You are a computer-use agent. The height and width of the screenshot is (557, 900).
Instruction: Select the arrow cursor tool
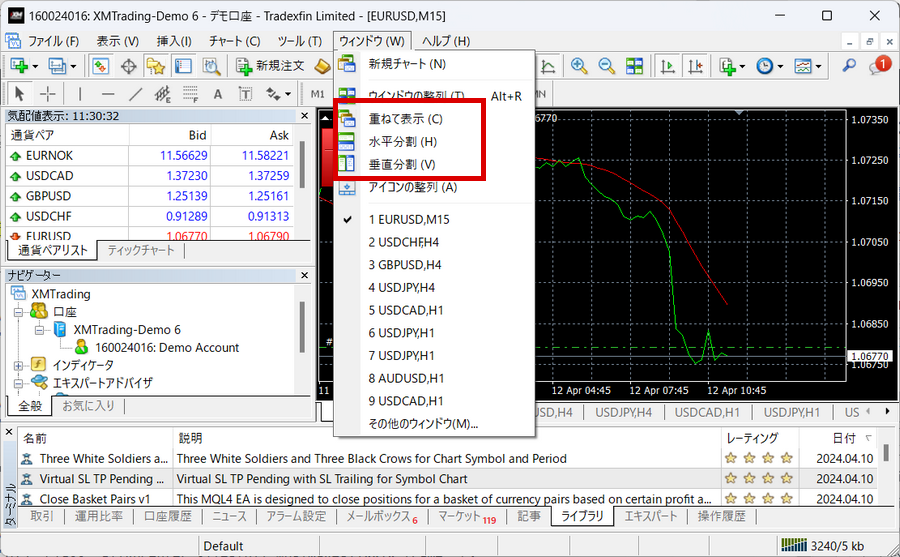pyautogui.click(x=19, y=93)
